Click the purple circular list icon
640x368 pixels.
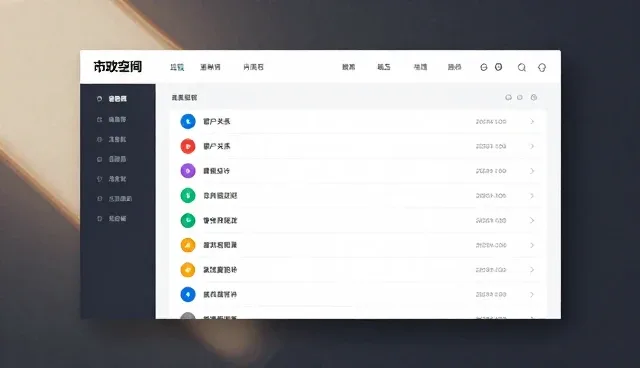188,171
